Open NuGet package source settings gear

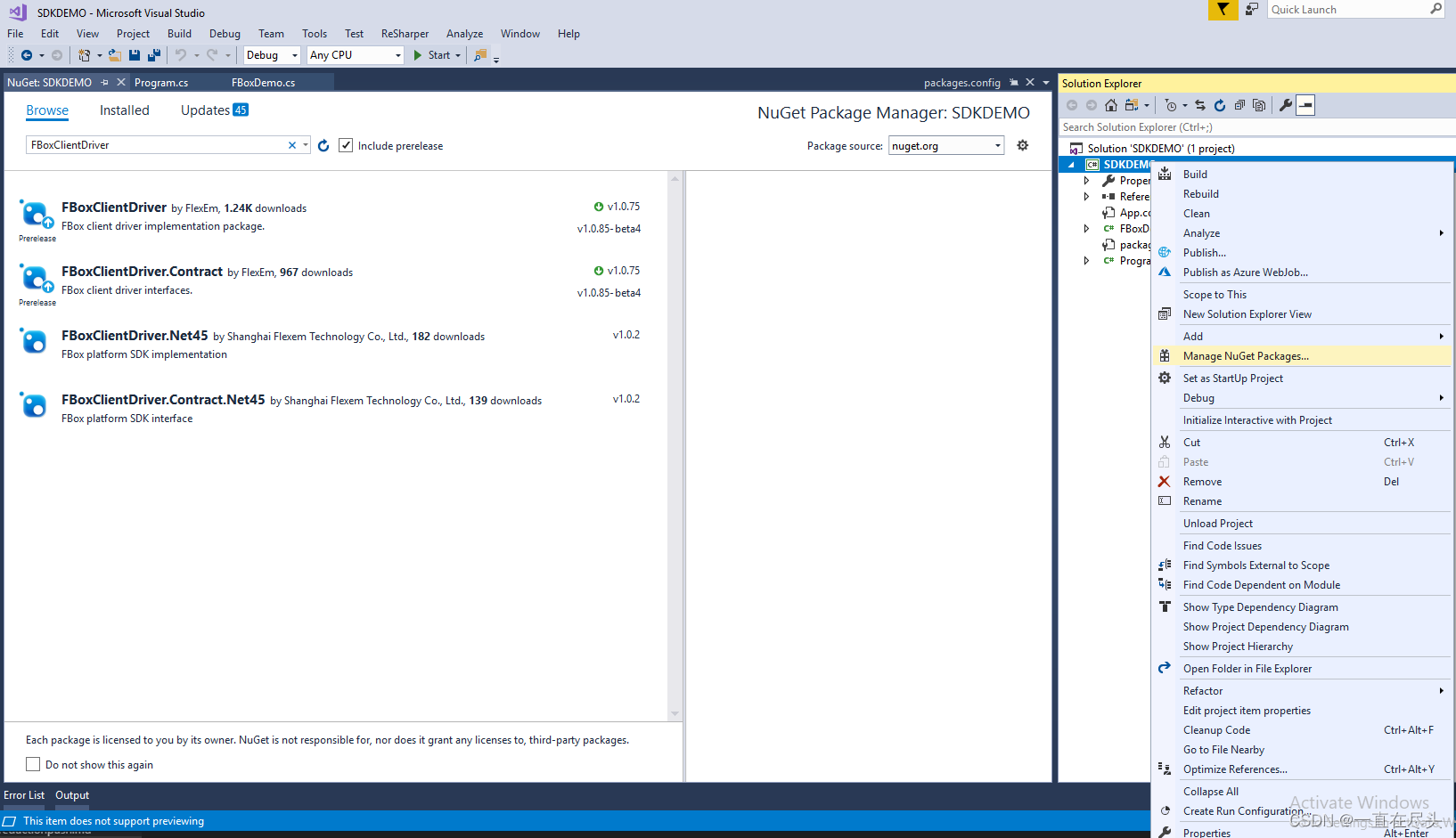(x=1023, y=145)
